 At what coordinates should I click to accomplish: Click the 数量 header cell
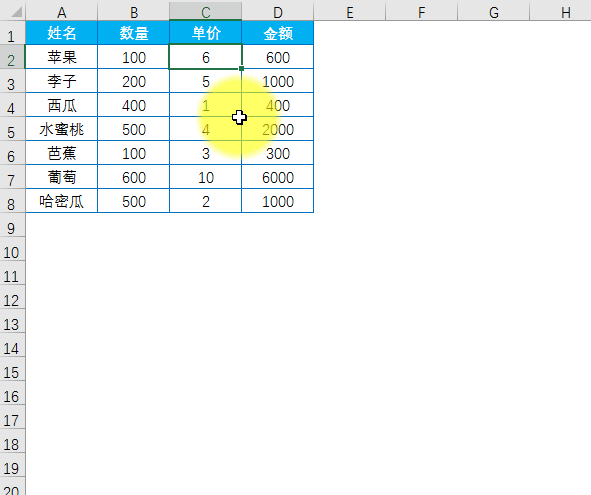133,33
